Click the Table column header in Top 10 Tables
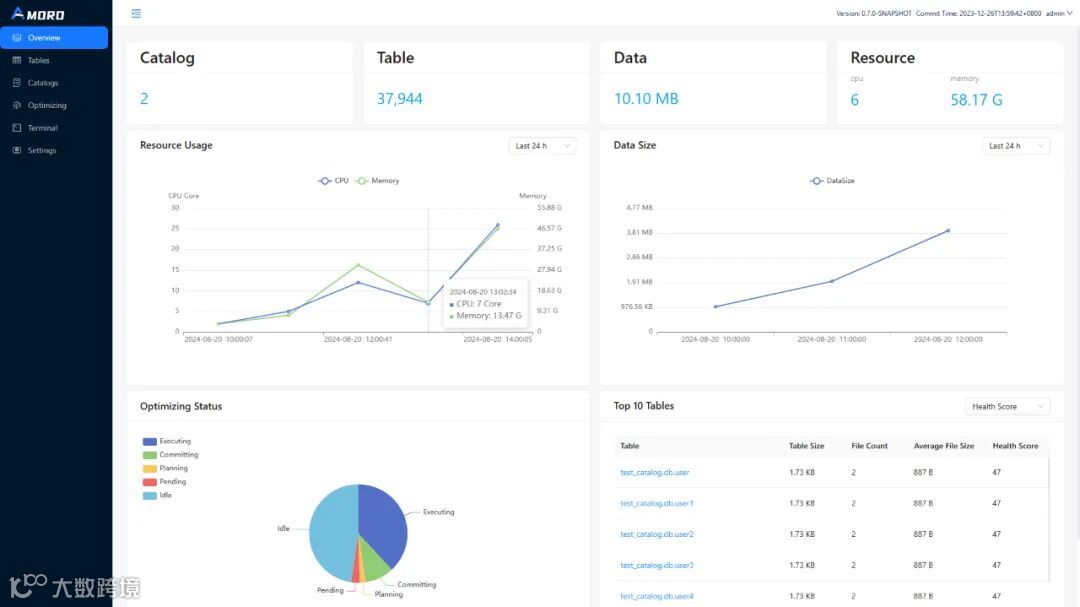This screenshot has width=1080, height=607. tap(630, 446)
